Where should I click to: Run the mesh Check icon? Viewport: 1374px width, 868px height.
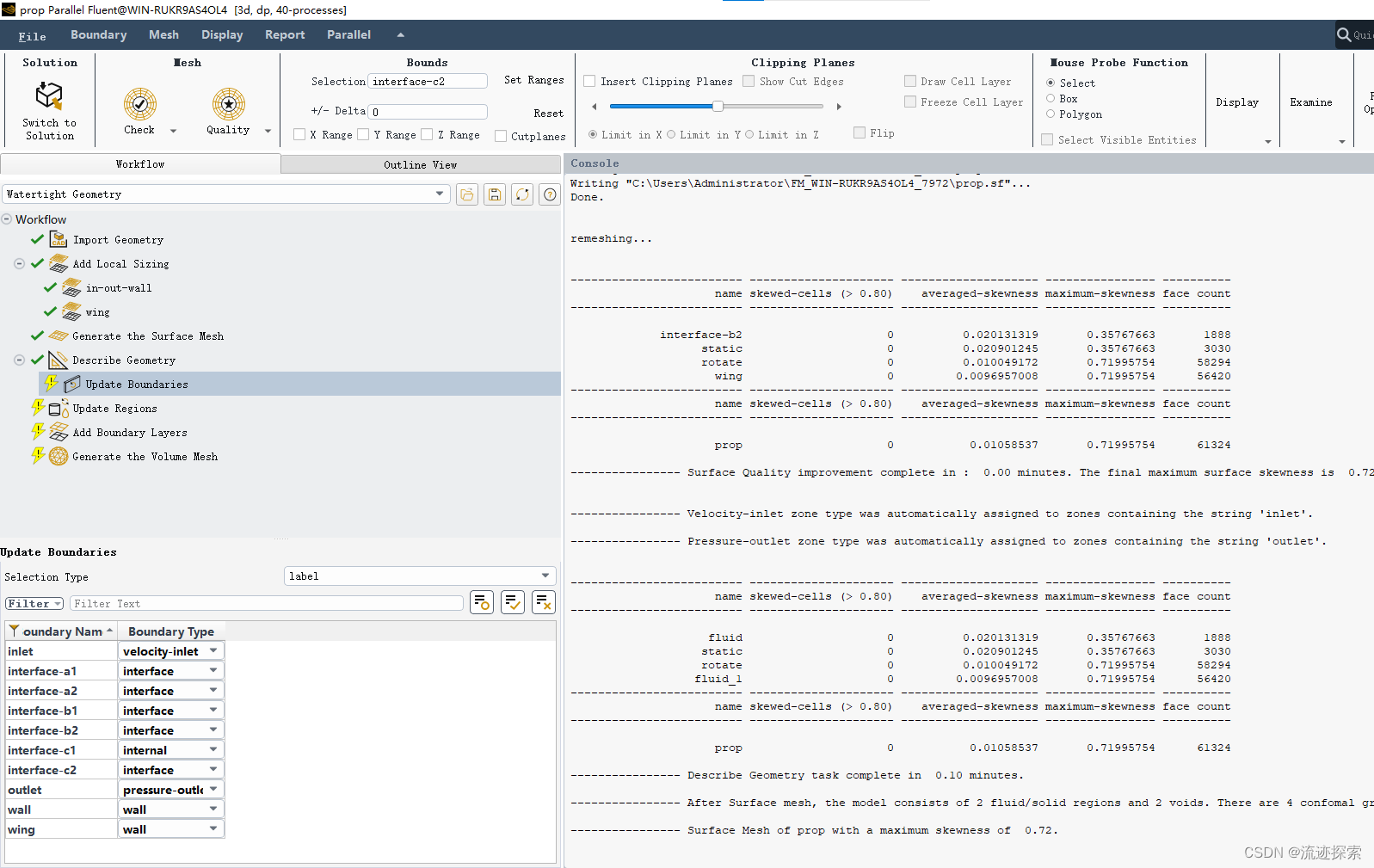tap(139, 104)
